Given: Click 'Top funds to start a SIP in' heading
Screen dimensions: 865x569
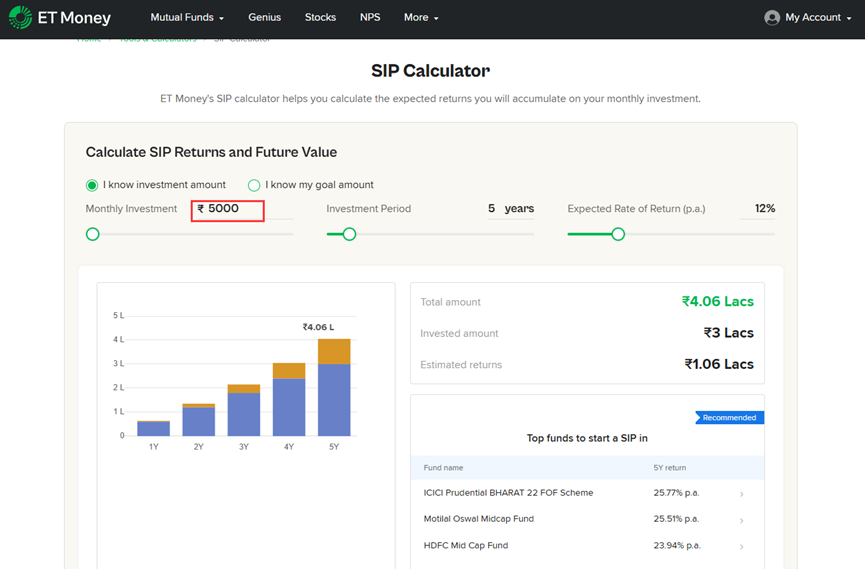Looking at the screenshot, I should 587,438.
